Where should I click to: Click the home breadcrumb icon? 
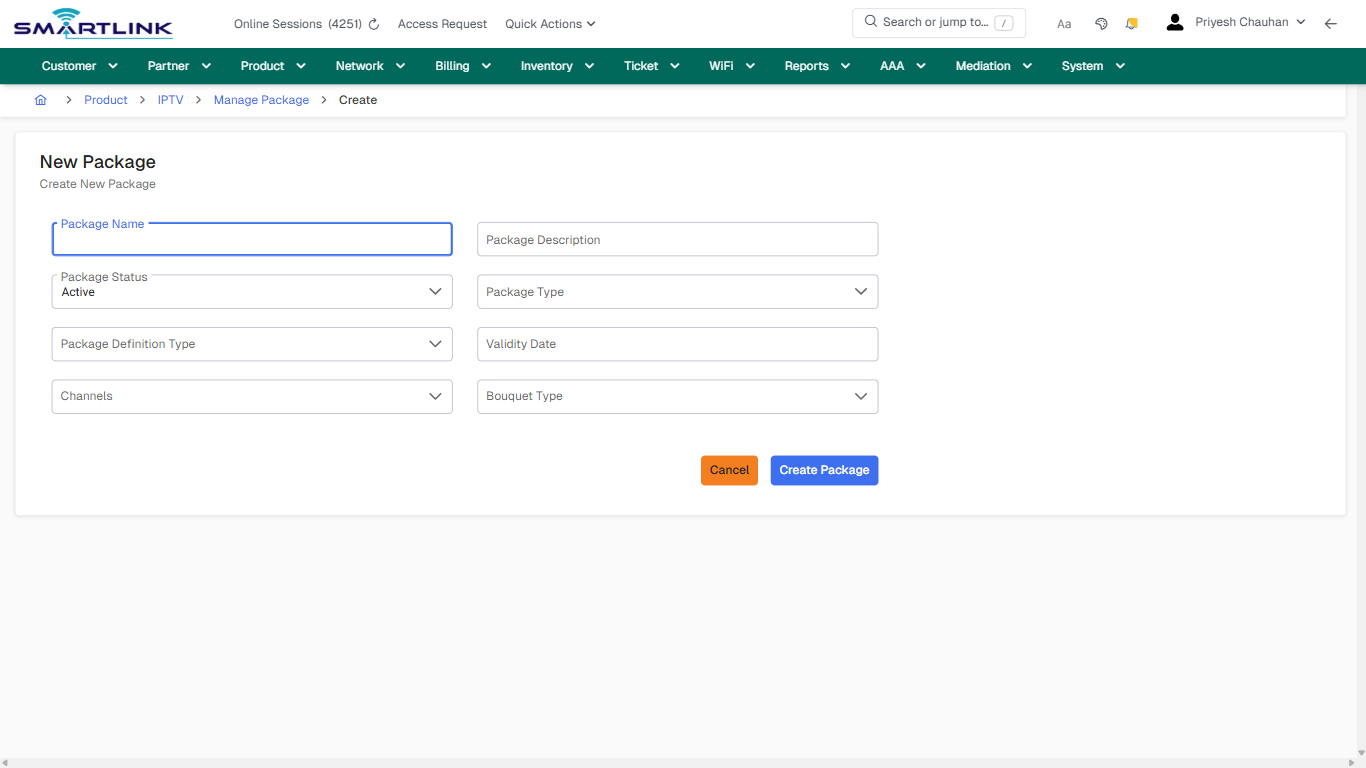[40, 99]
